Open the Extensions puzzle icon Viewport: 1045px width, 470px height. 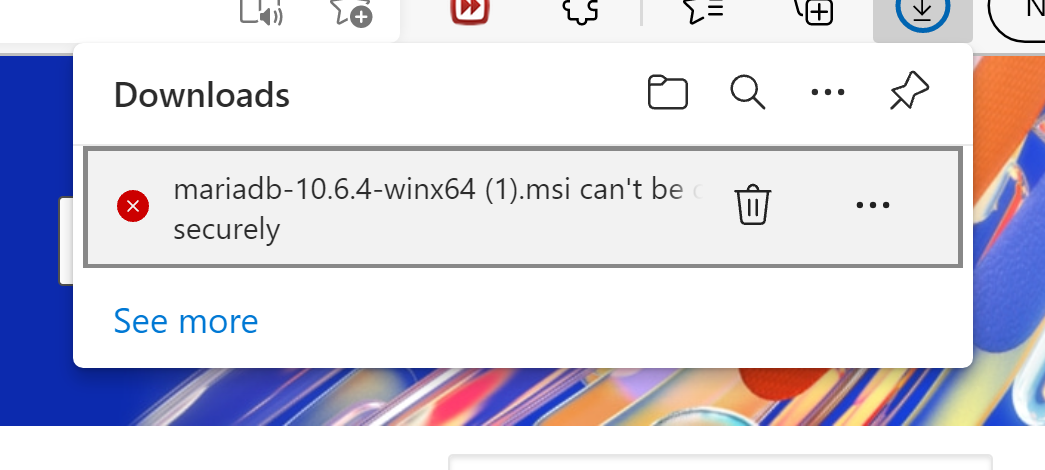(581, 10)
